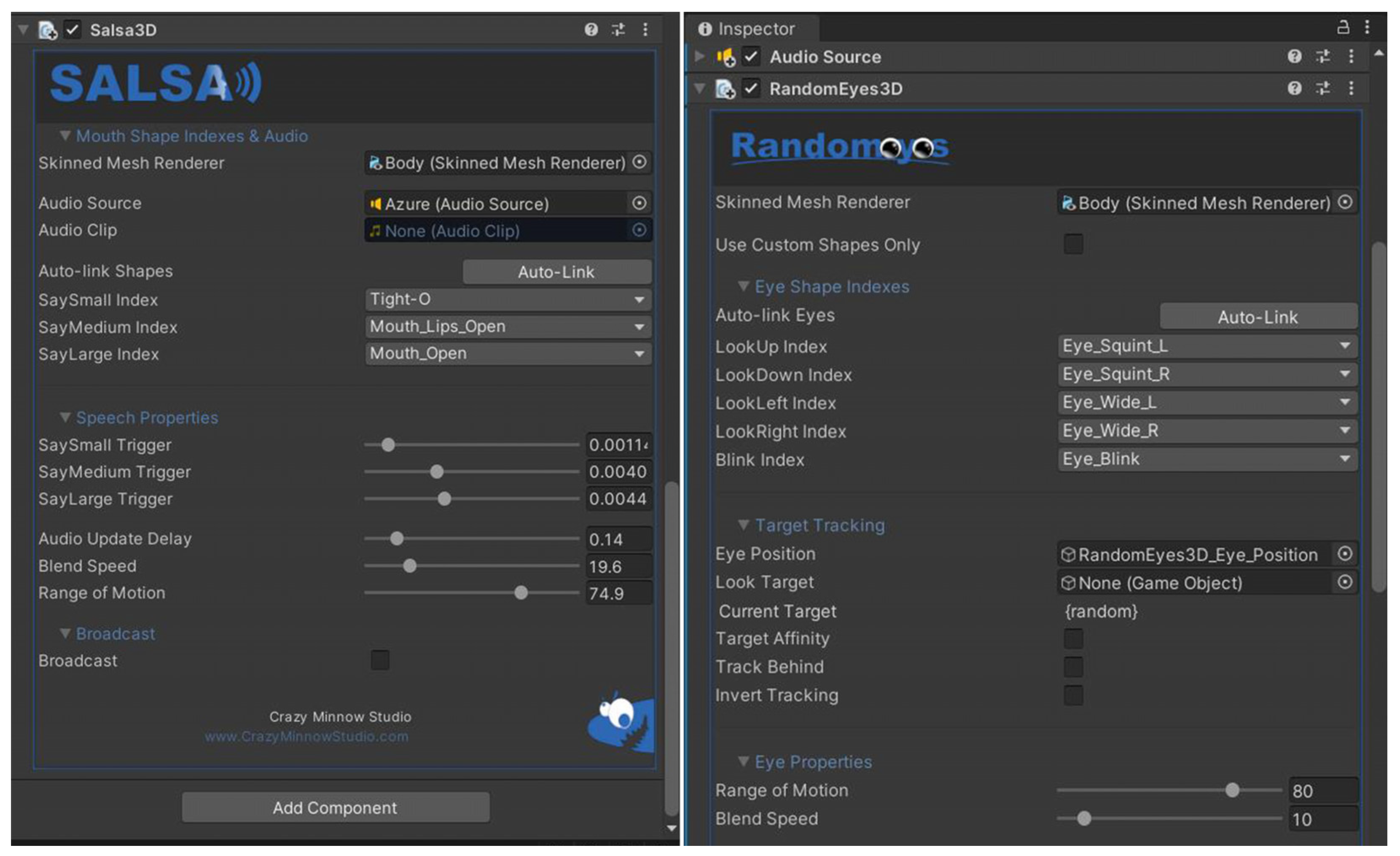Collapse the Eye Shape Indexes section
The height and width of the screenshot is (856, 1400).
pos(743,286)
